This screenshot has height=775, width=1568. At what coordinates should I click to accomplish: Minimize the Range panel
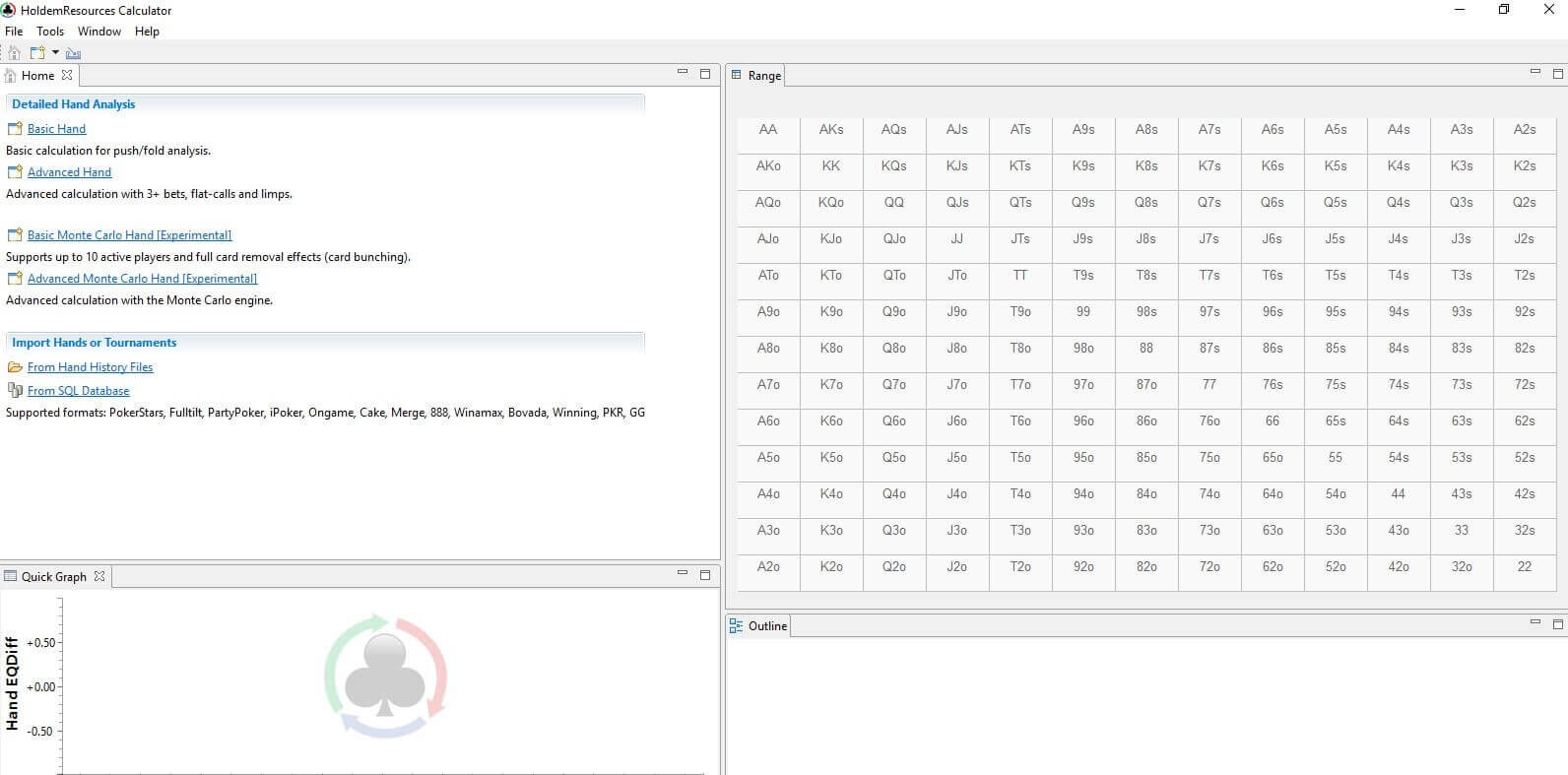1535,73
